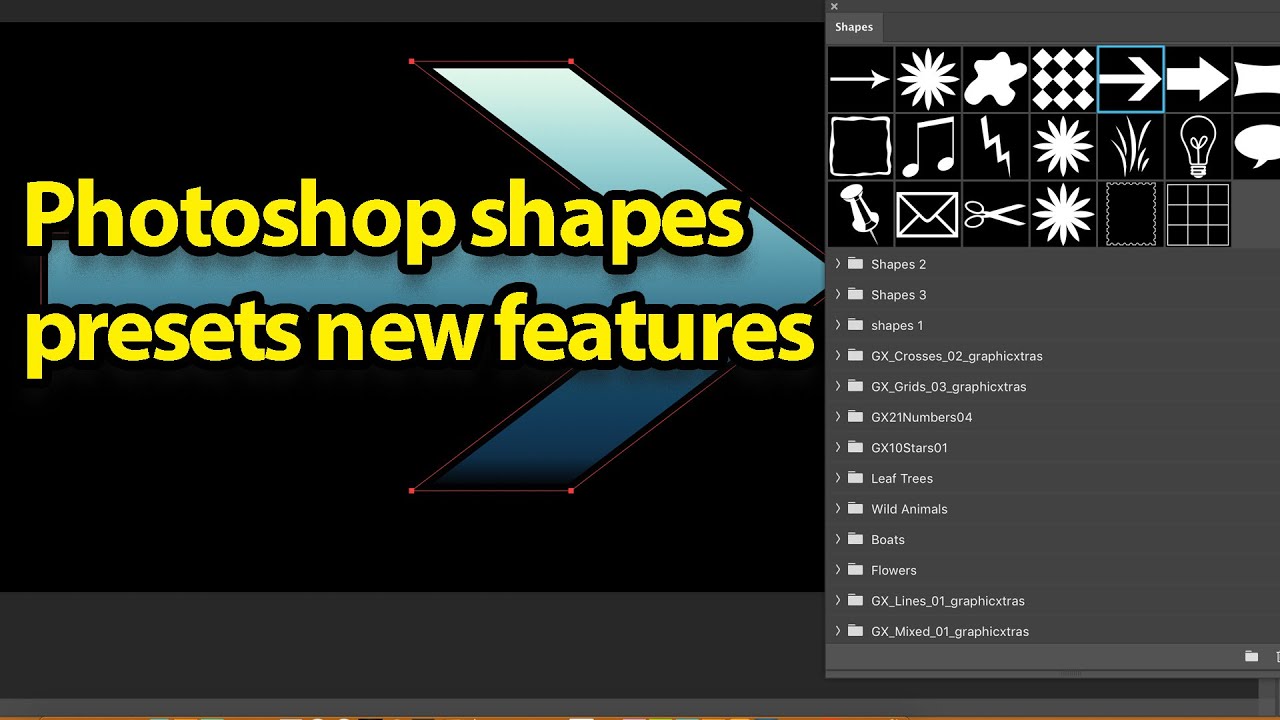Select the Boats folder name

coord(888,540)
